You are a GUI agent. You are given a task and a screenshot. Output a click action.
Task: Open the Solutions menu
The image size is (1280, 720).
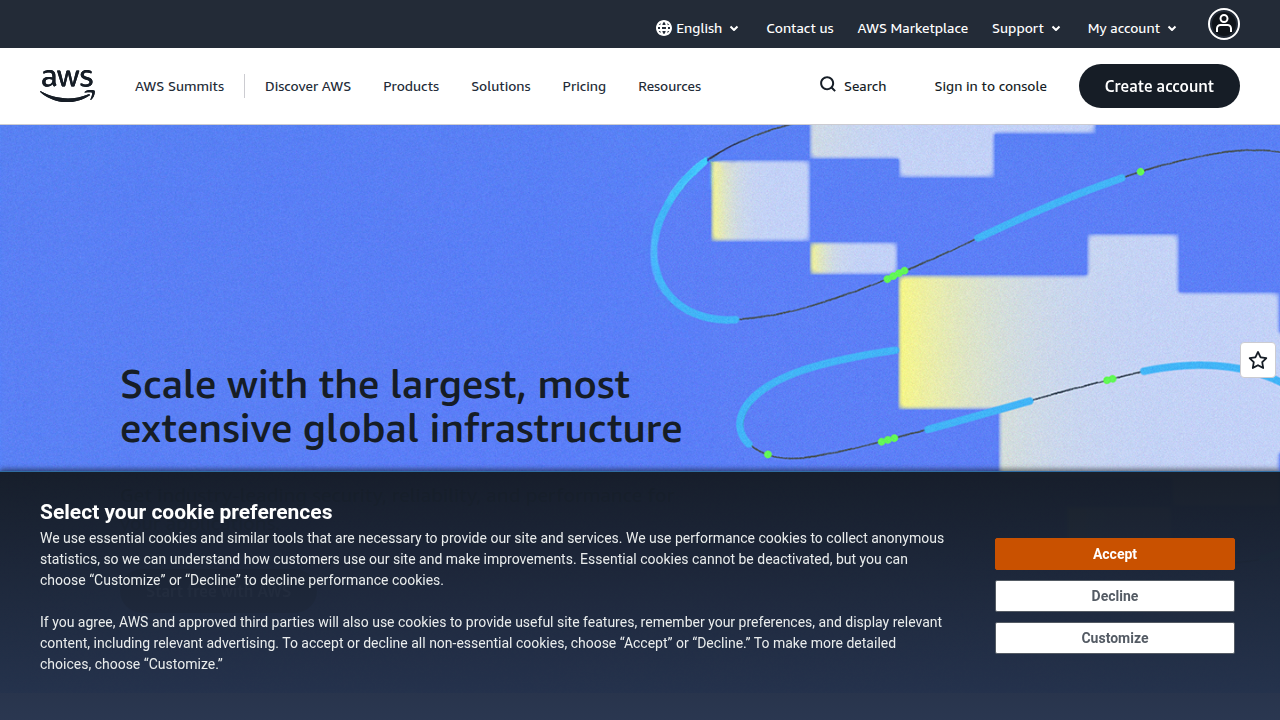tap(501, 86)
